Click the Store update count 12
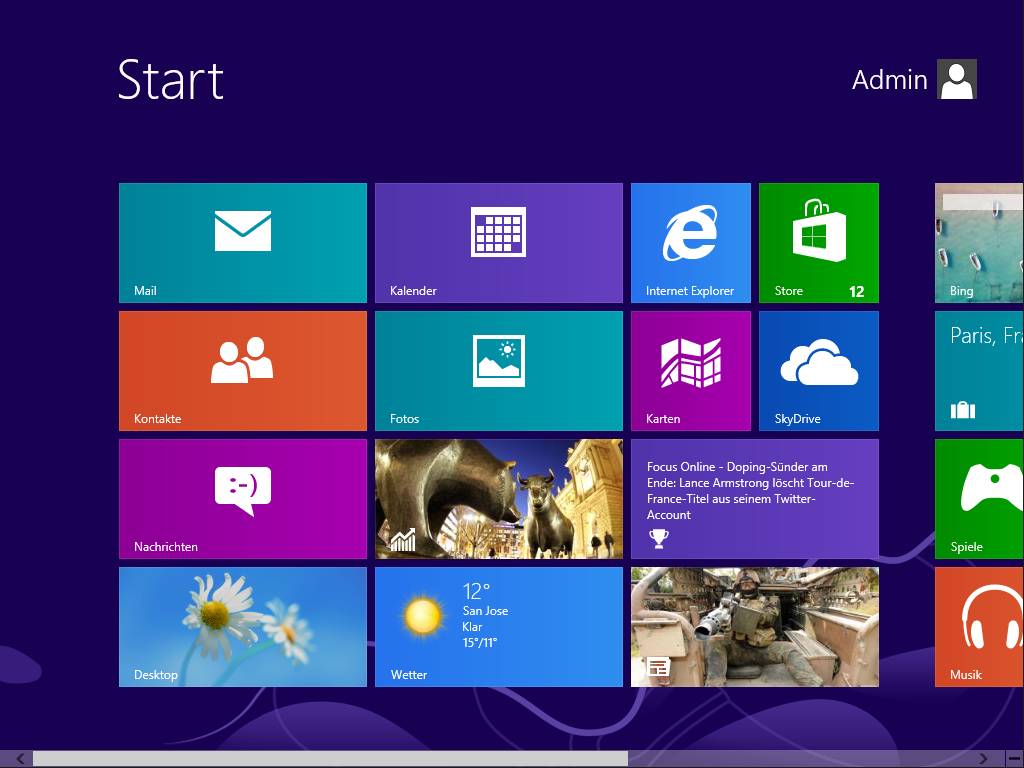 click(x=856, y=291)
